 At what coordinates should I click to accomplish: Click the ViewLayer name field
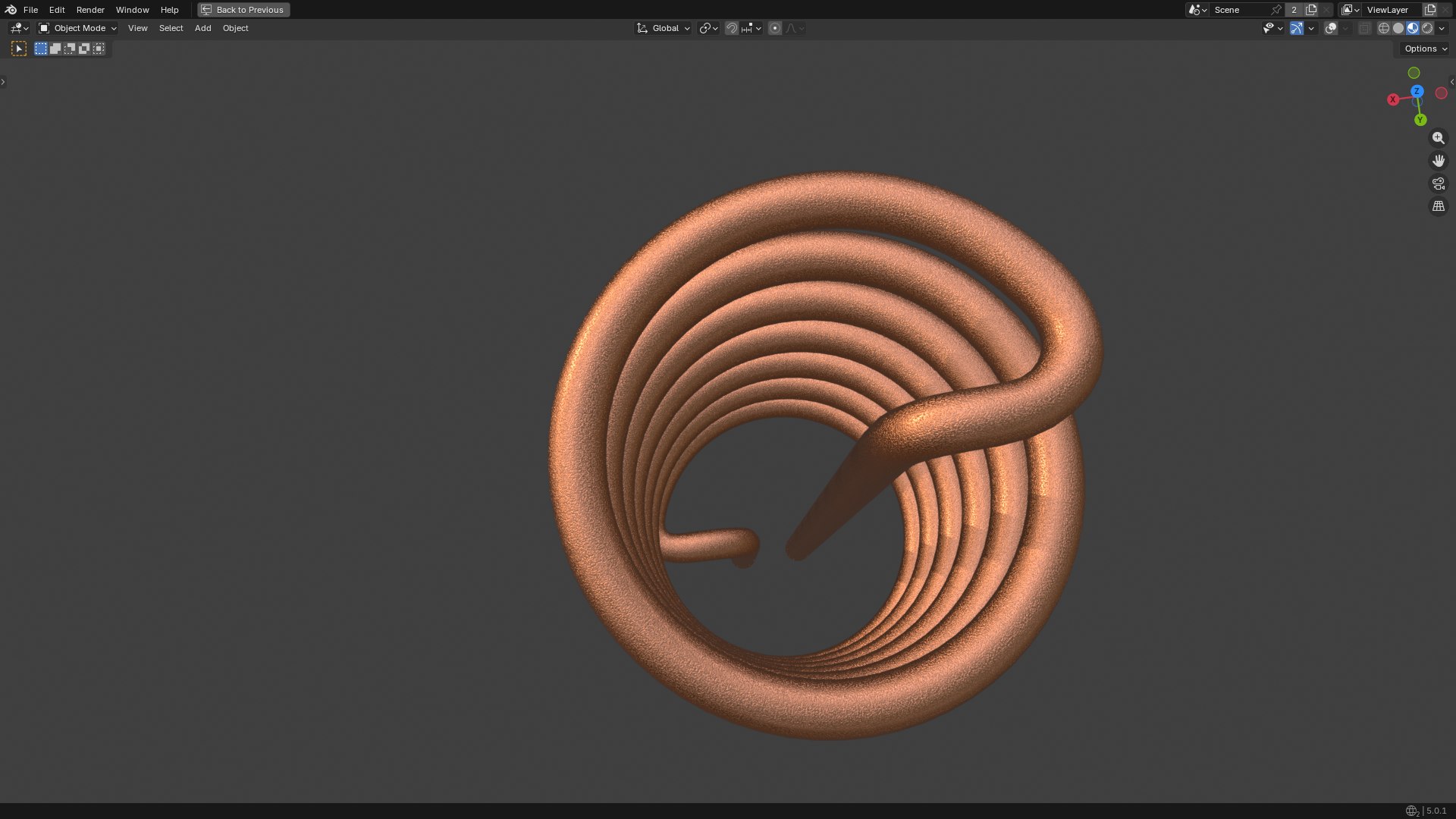tap(1392, 10)
